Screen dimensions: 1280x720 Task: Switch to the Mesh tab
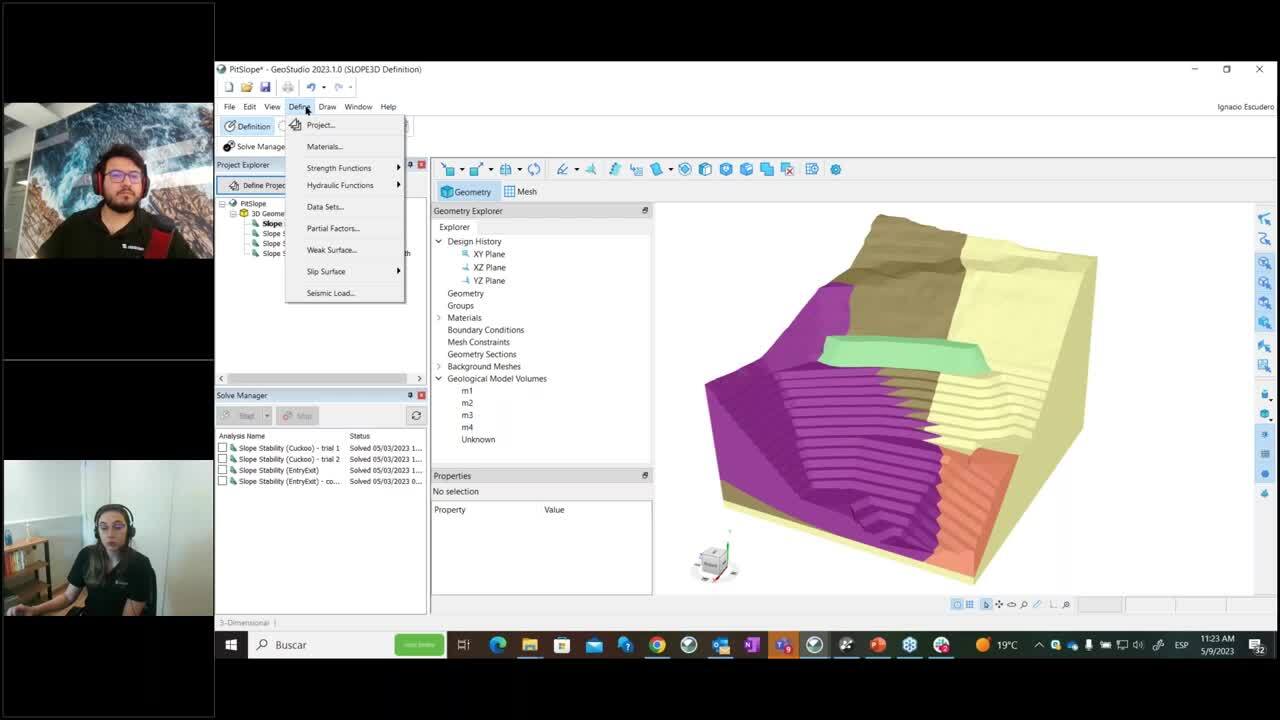[520, 192]
